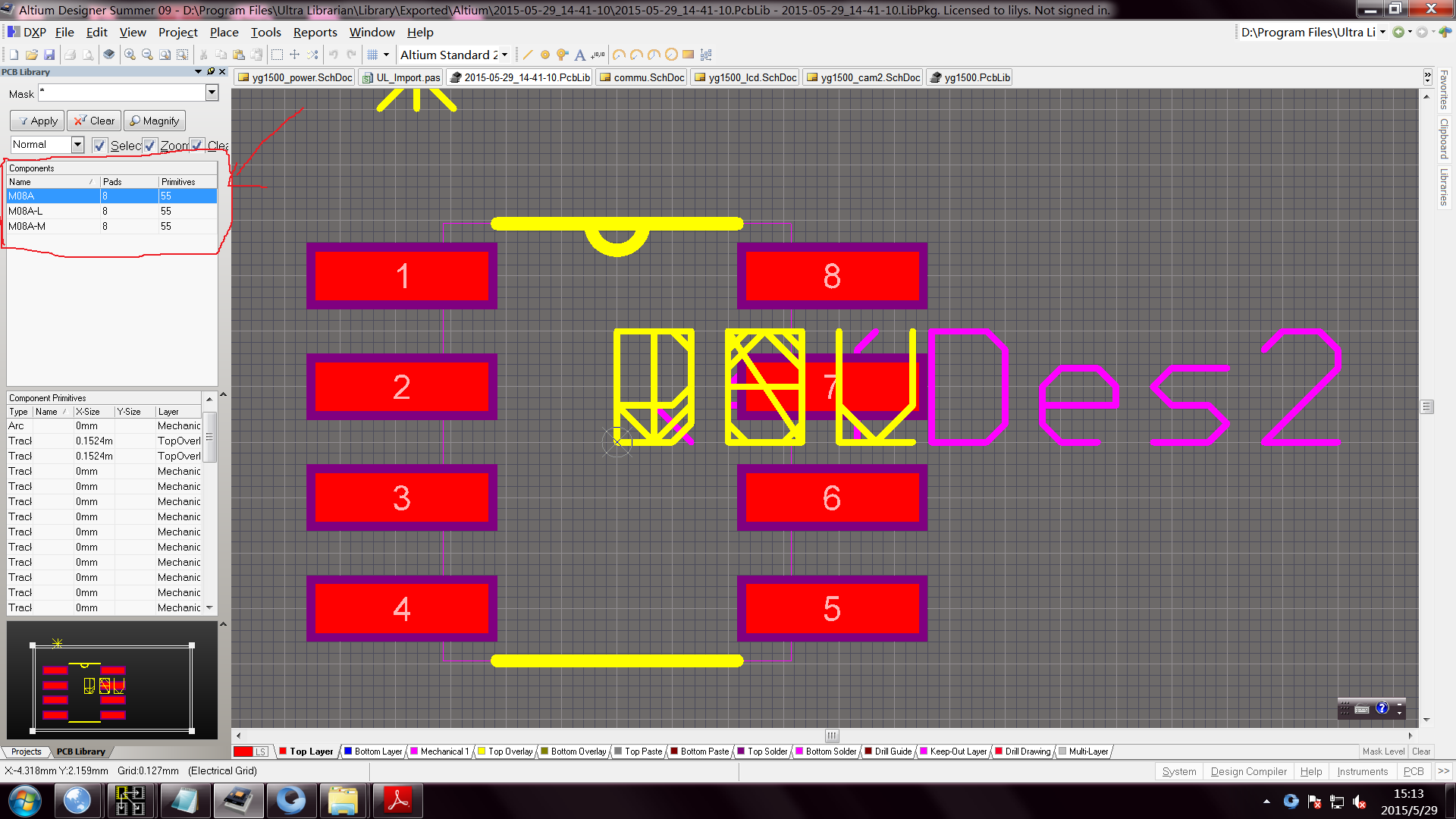
Task: Open the Normal mask mode dropdown
Action: coord(77,144)
